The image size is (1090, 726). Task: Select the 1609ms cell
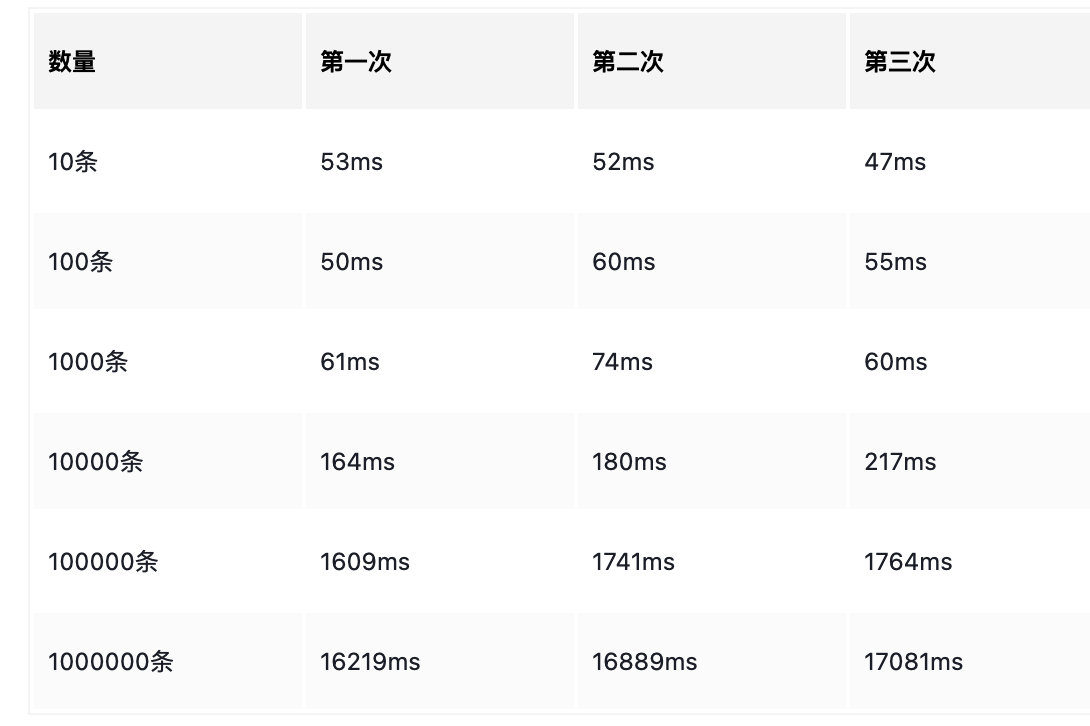(x=440, y=562)
